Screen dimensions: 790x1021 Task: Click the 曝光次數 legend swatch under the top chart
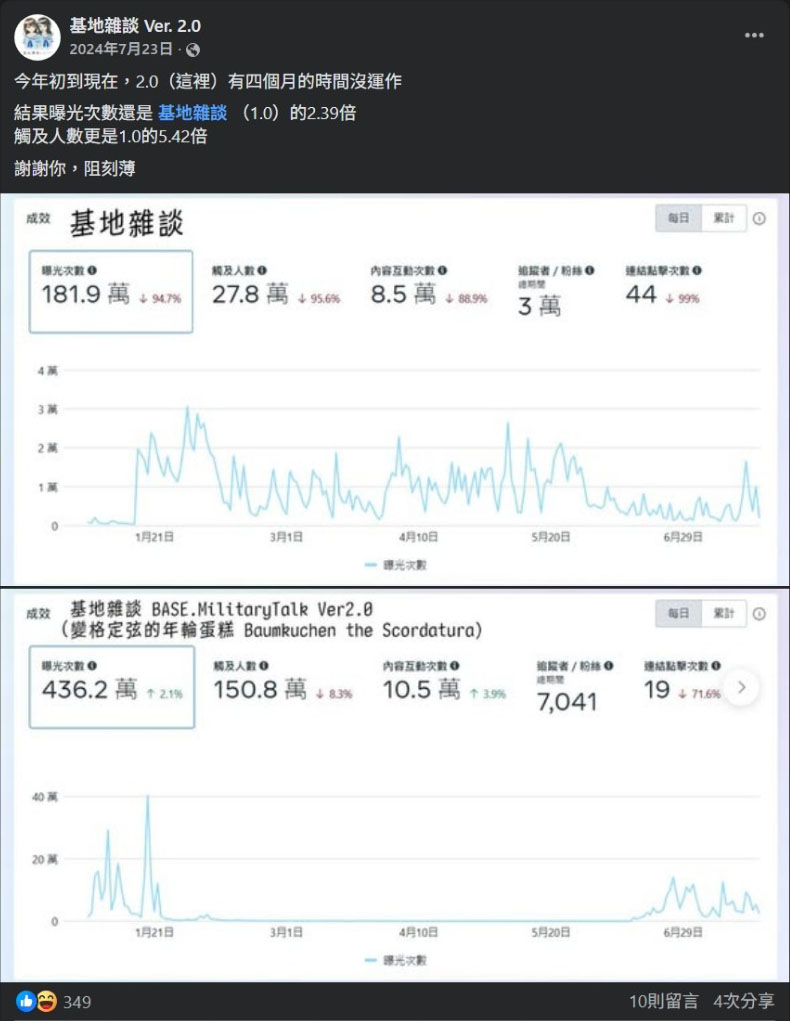click(373, 565)
